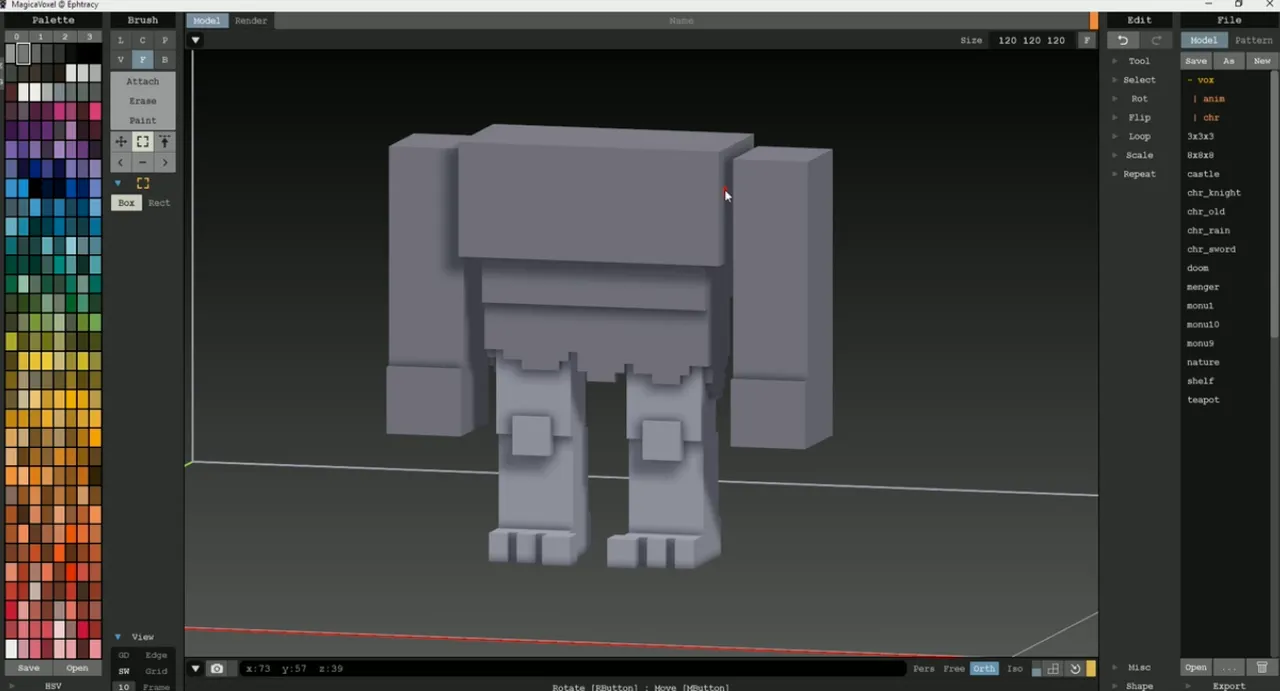Expand the Select section in Edit
The width and height of the screenshot is (1280, 691).
coord(1139,80)
